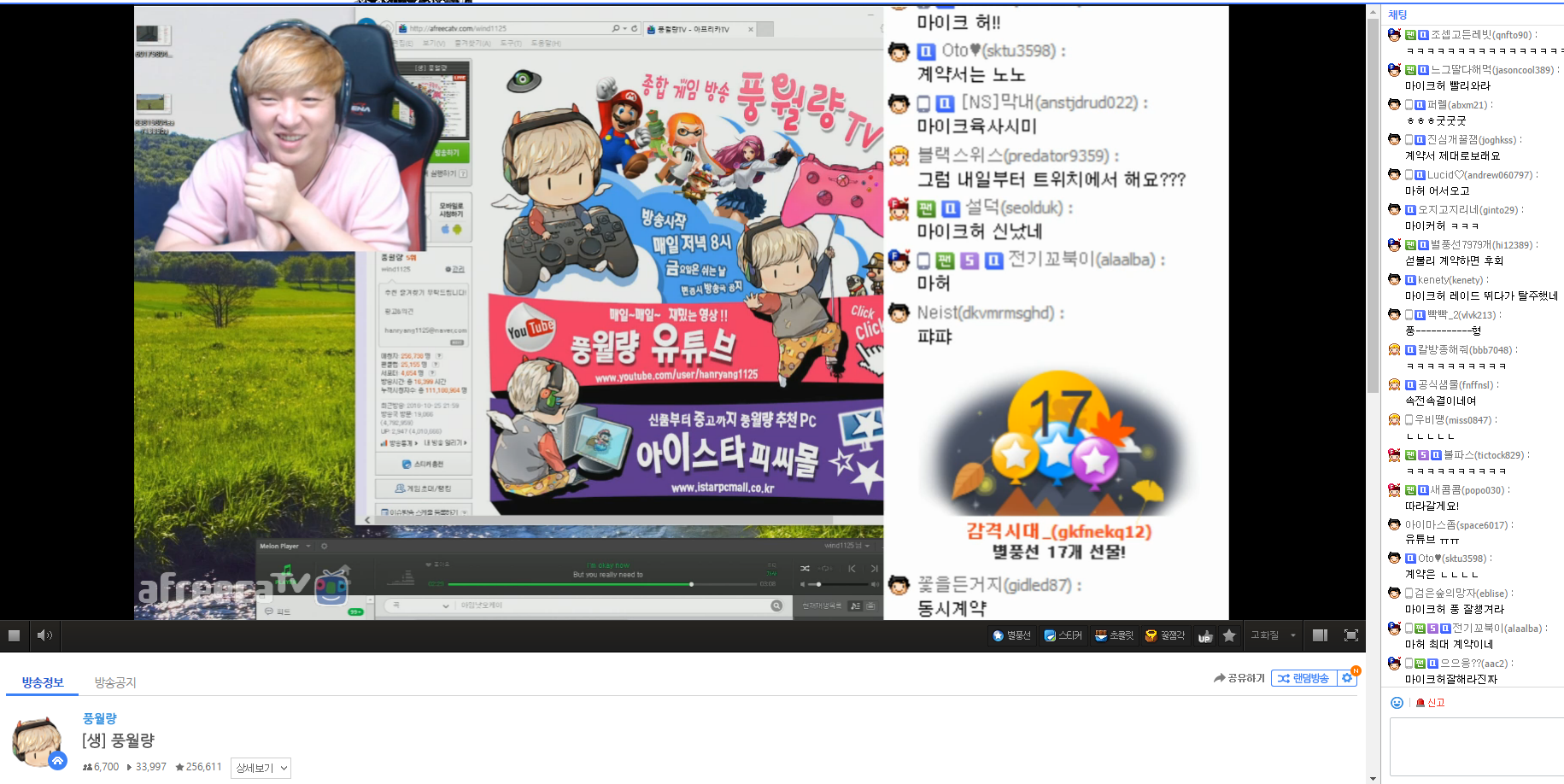Mute the player volume speaker icon
The width and height of the screenshot is (1564, 784).
pyautogui.click(x=44, y=635)
